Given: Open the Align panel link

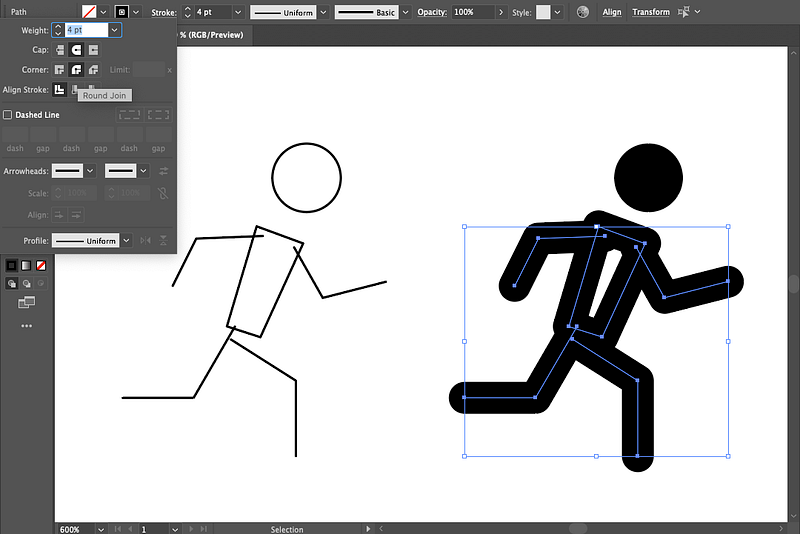Looking at the screenshot, I should [x=612, y=12].
